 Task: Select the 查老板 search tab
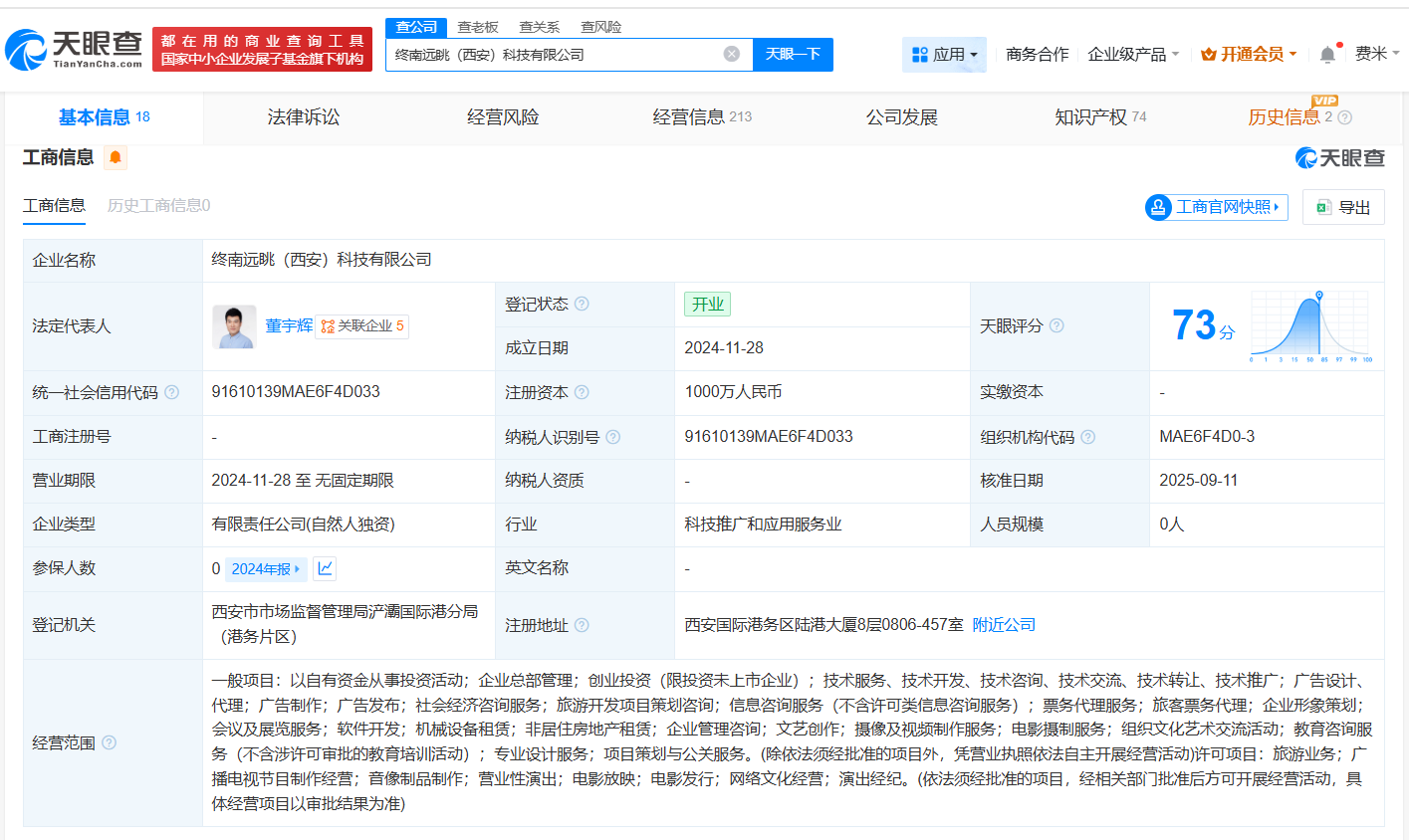point(478,27)
